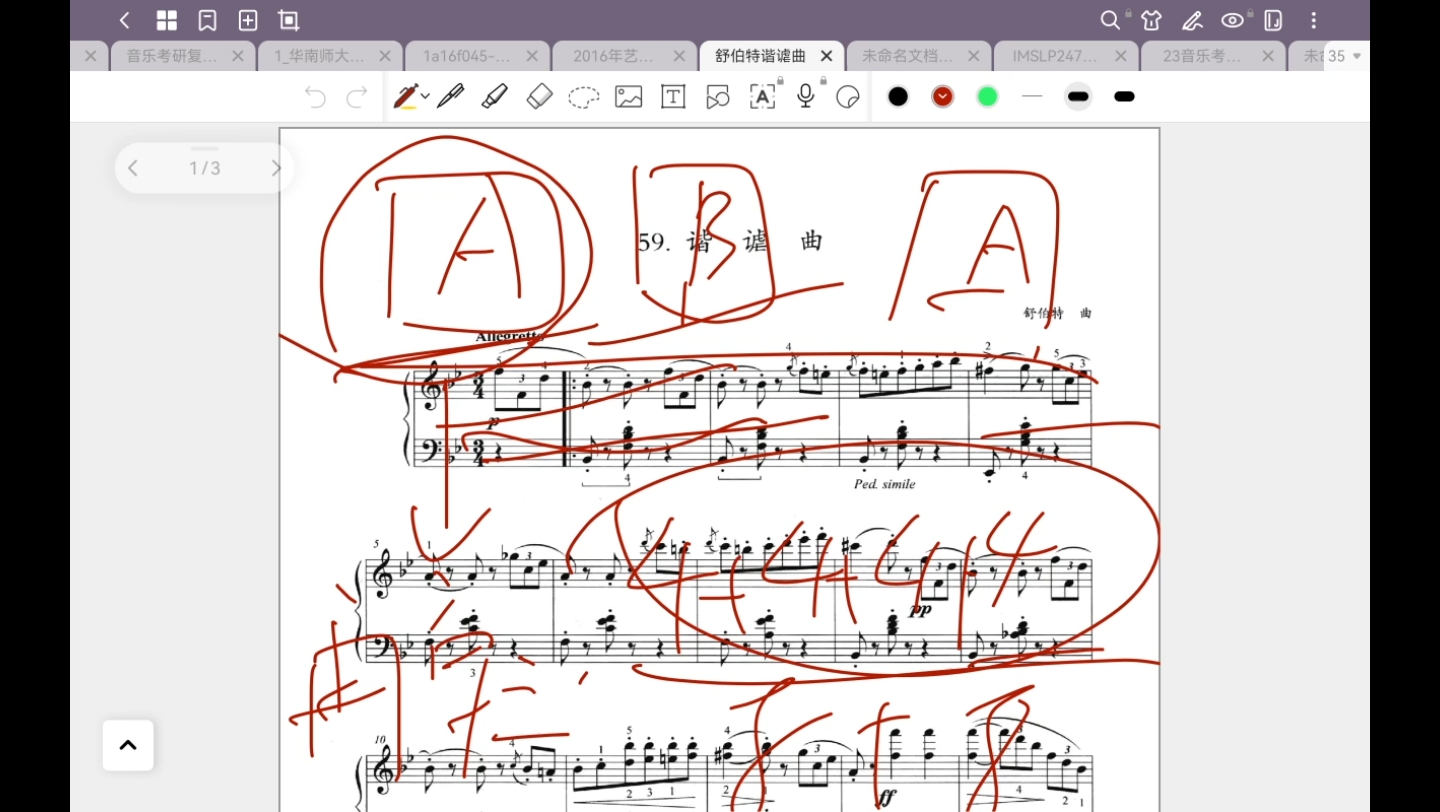The width and height of the screenshot is (1440, 812).
Task: Open the 1/3 page indicator
Action: point(205,168)
